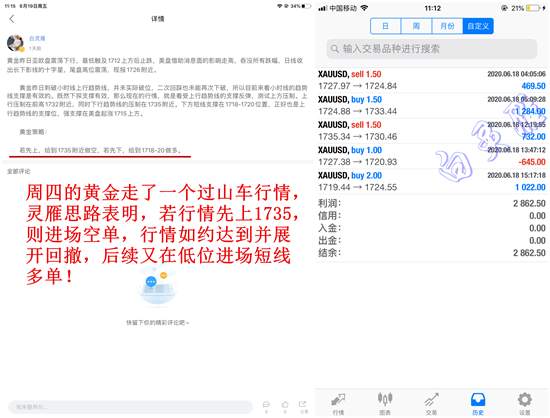Open the author's name link beside the avatar
Screen dimensions: 550x418
pyautogui.click(x=37, y=39)
